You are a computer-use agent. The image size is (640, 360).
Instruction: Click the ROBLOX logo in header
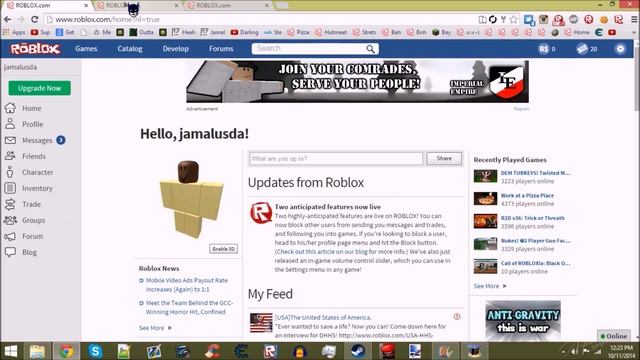click(35, 49)
